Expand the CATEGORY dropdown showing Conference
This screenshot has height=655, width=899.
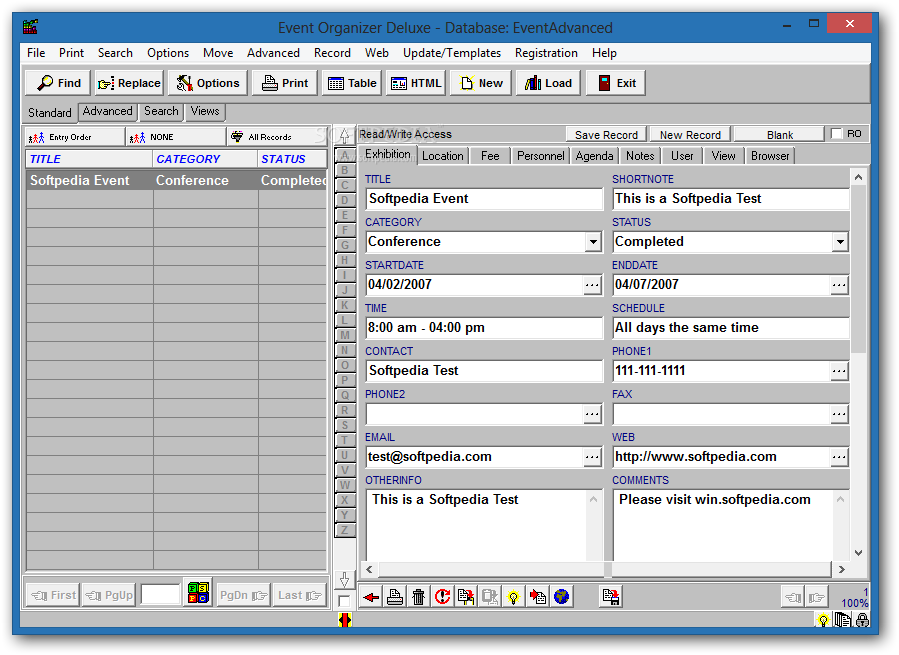coord(593,242)
